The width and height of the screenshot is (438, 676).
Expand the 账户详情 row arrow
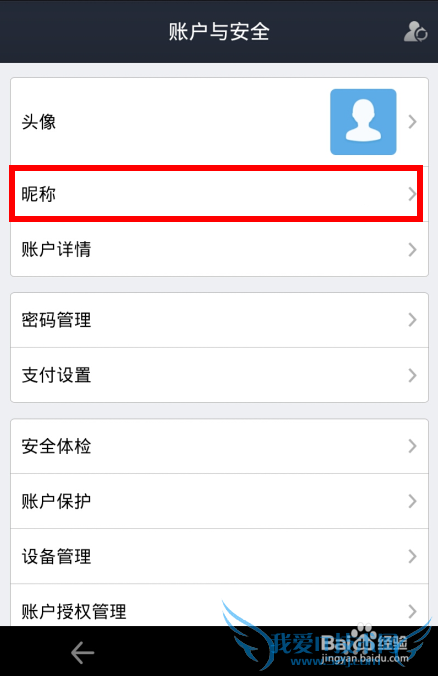413,249
